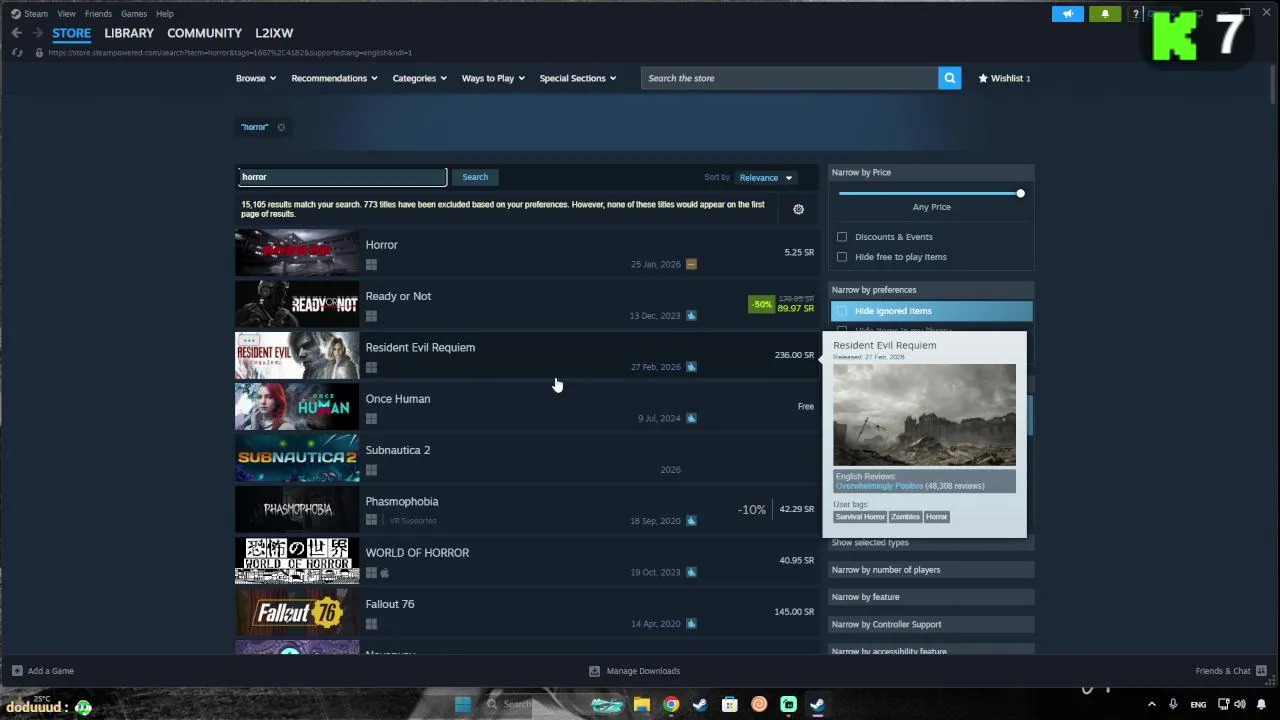Open the Sort by Relevance dropdown
1280x720 pixels.
pos(765,178)
